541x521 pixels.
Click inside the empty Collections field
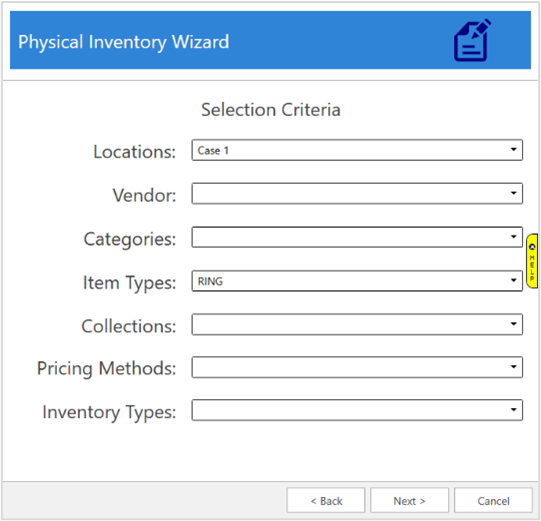click(357, 324)
